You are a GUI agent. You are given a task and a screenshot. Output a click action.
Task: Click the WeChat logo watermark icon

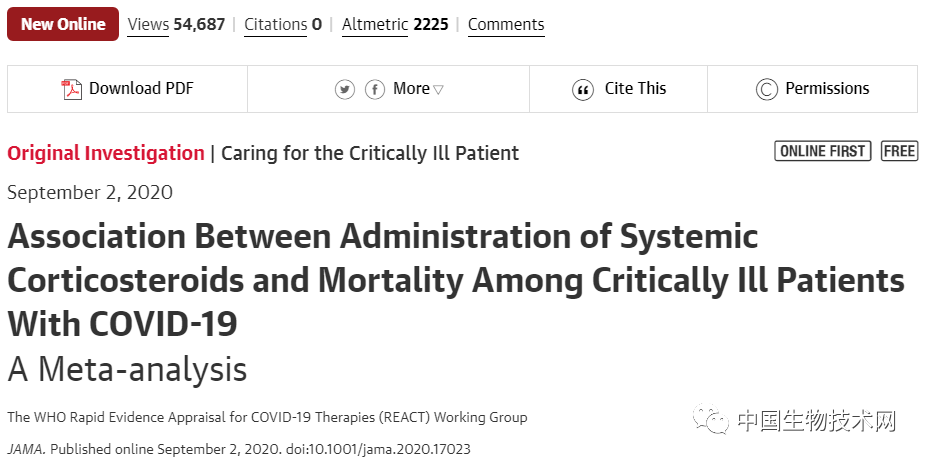pyautogui.click(x=712, y=421)
